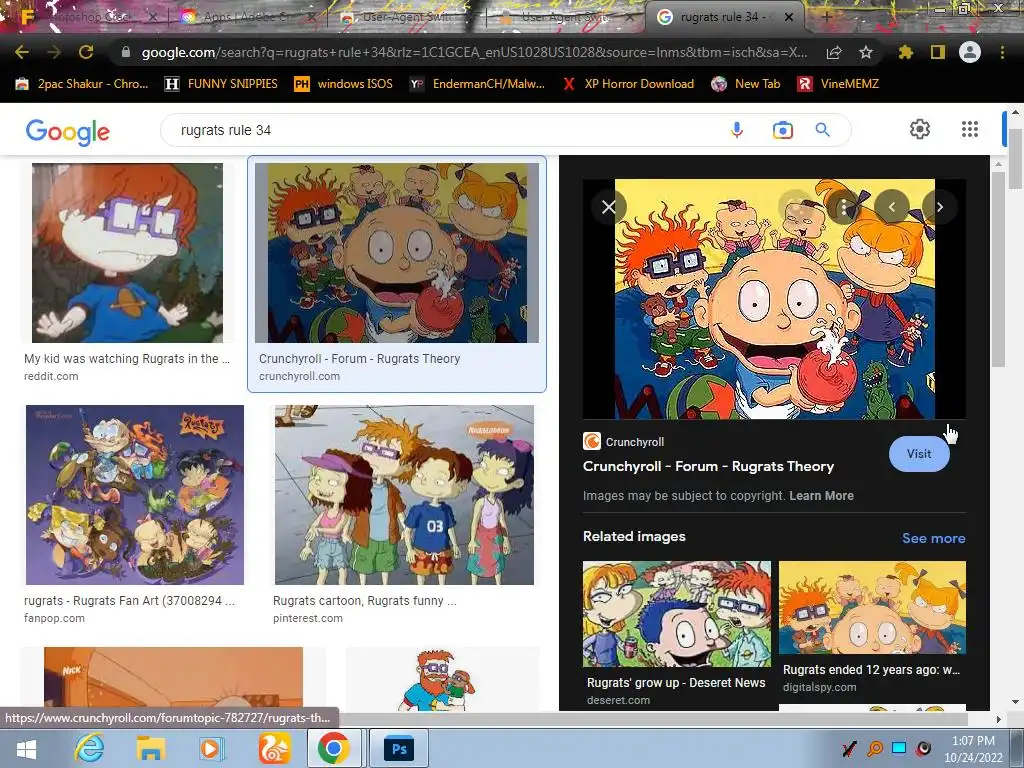Search by image with Google Lens
Screen dimensions: 1024x768
coord(782,130)
